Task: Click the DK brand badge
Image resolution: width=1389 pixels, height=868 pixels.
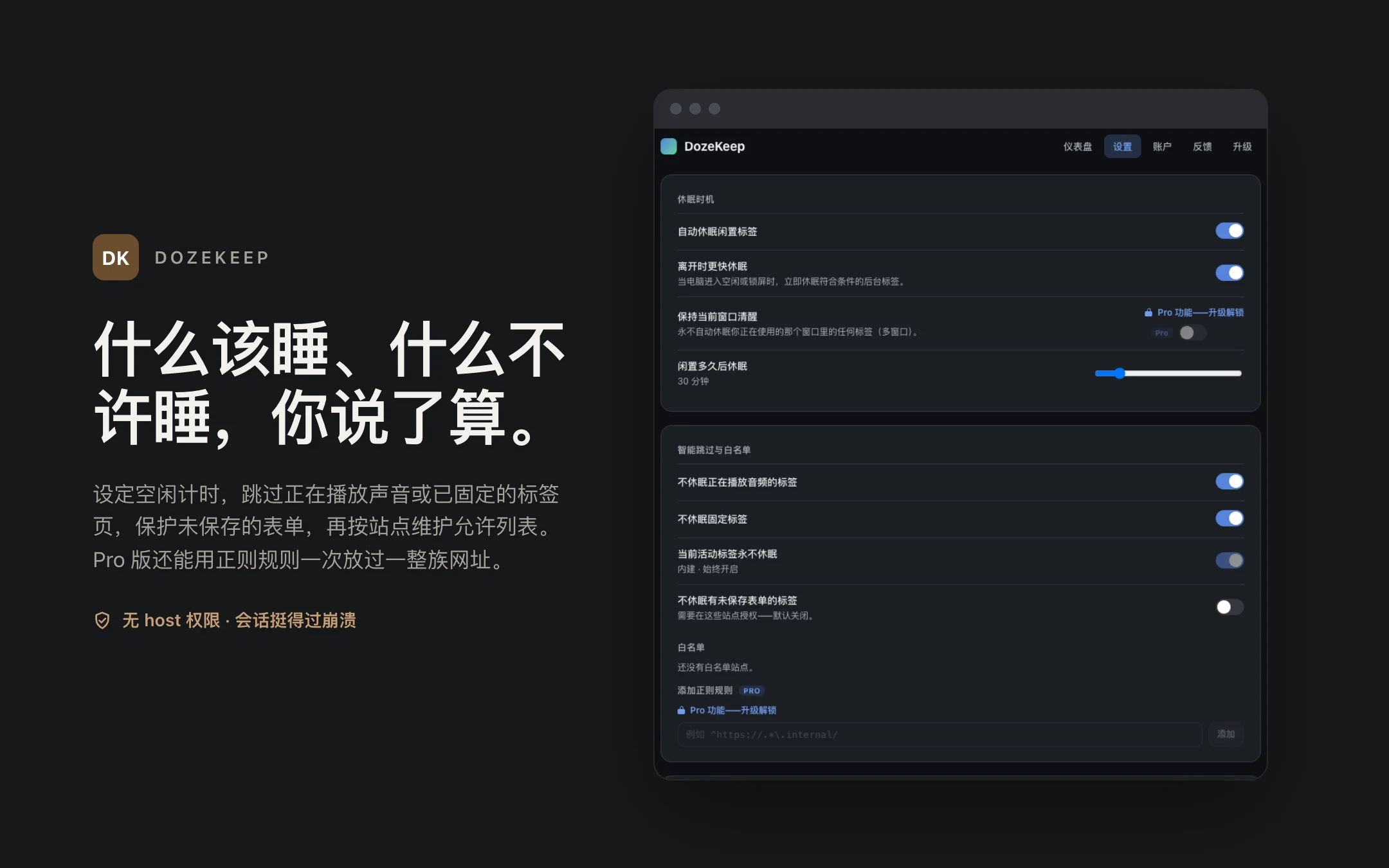Action: (116, 257)
